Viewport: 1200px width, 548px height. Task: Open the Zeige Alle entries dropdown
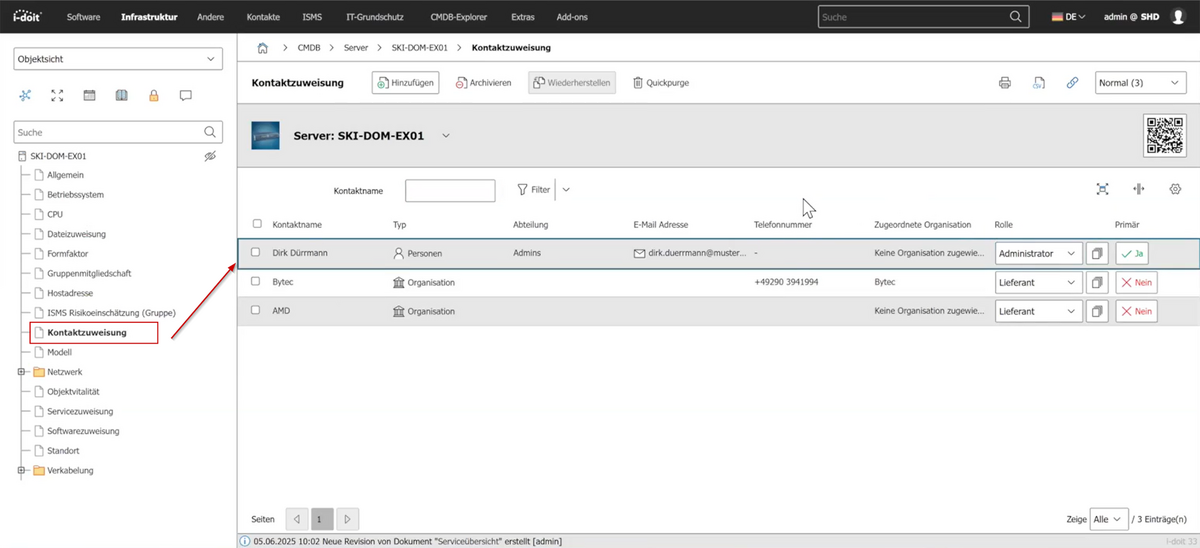(x=1108, y=520)
